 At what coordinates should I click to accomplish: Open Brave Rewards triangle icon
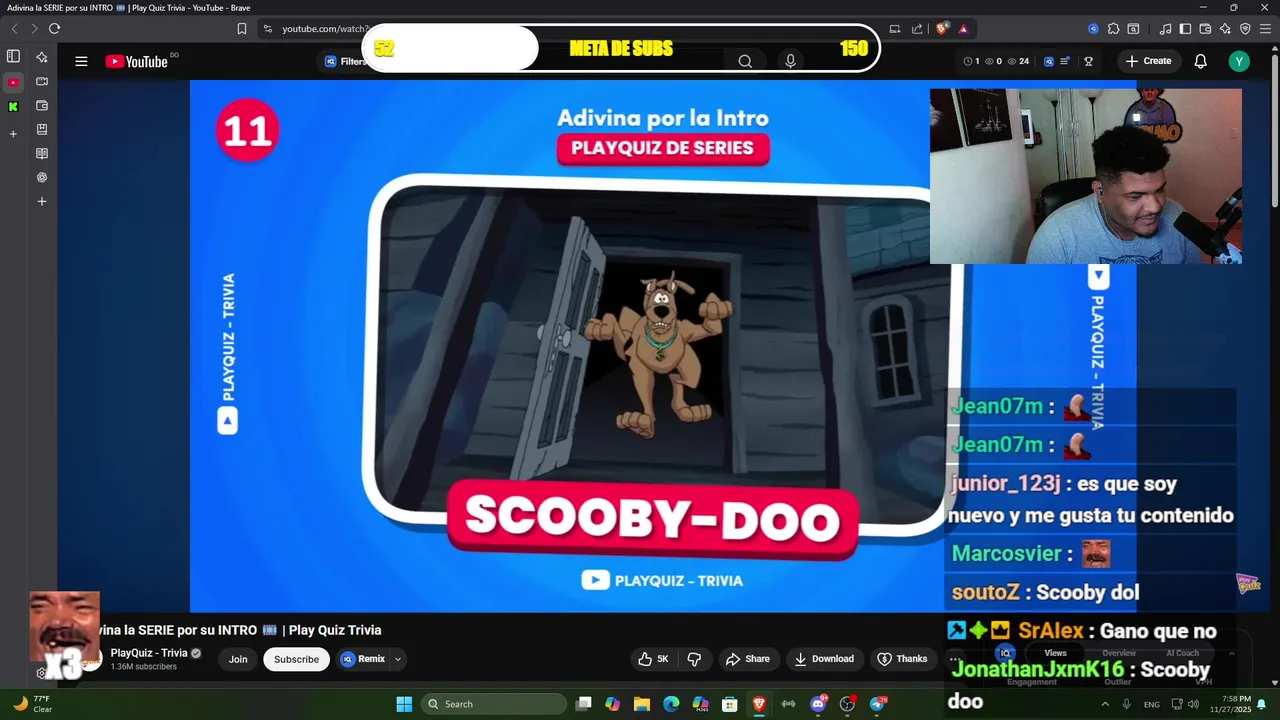coord(964,29)
